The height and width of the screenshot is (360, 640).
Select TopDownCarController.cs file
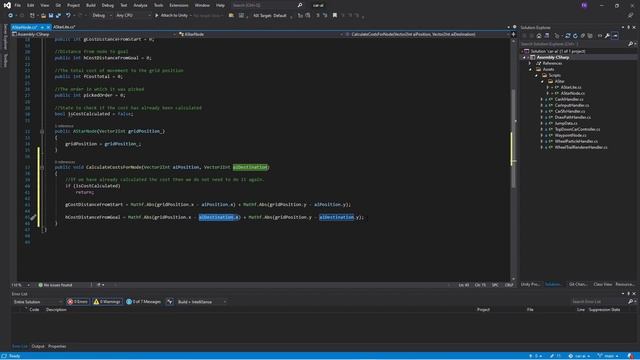tap(577, 129)
